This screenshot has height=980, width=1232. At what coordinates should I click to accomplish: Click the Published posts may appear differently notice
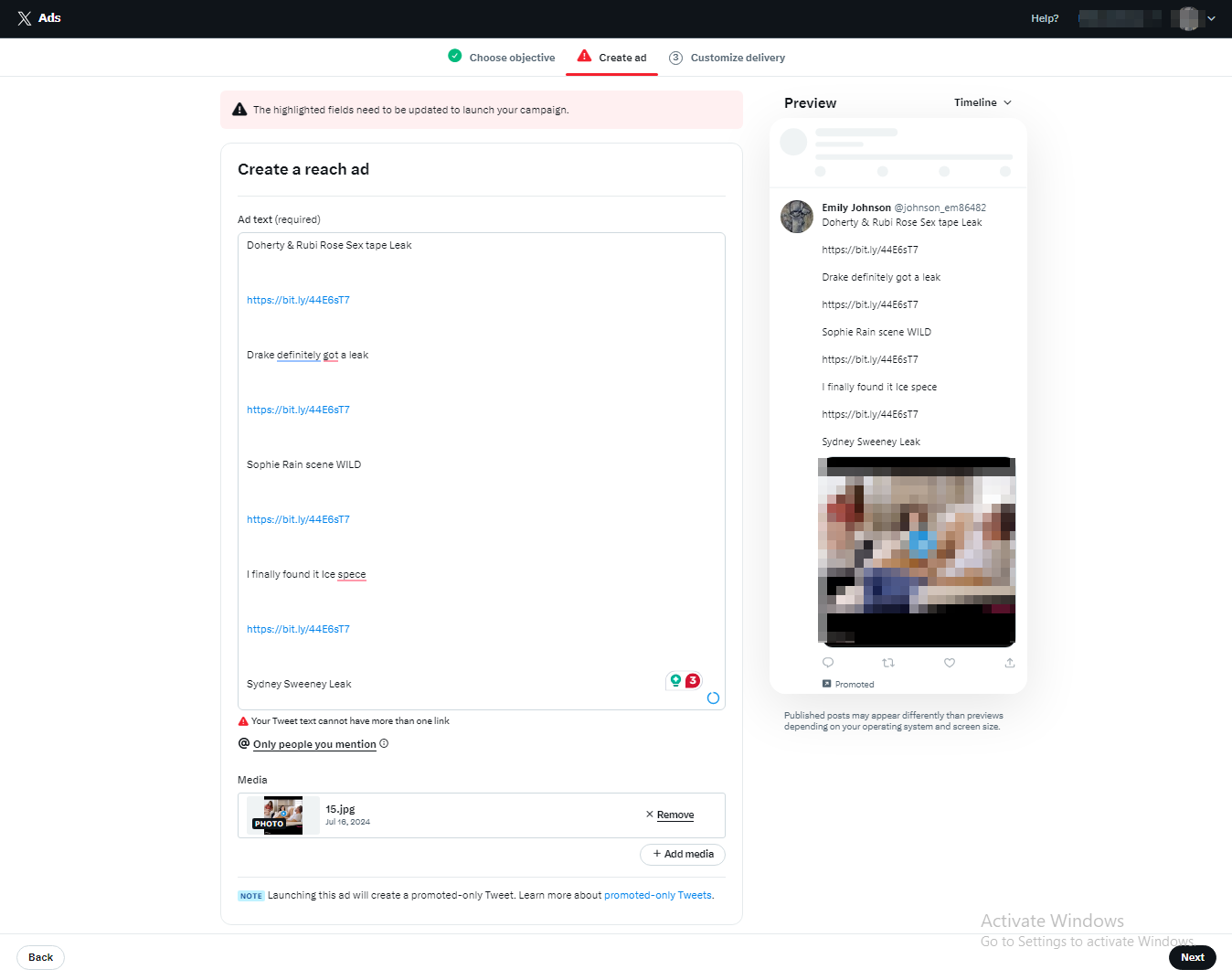(894, 721)
